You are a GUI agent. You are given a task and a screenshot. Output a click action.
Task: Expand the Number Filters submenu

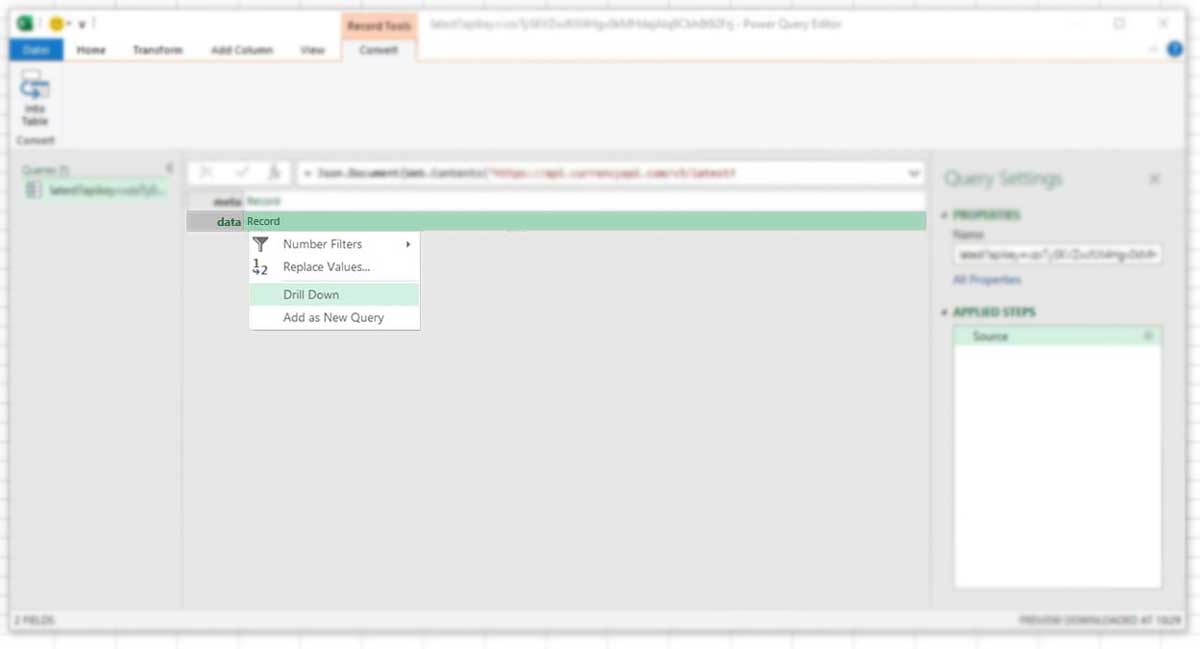(407, 243)
